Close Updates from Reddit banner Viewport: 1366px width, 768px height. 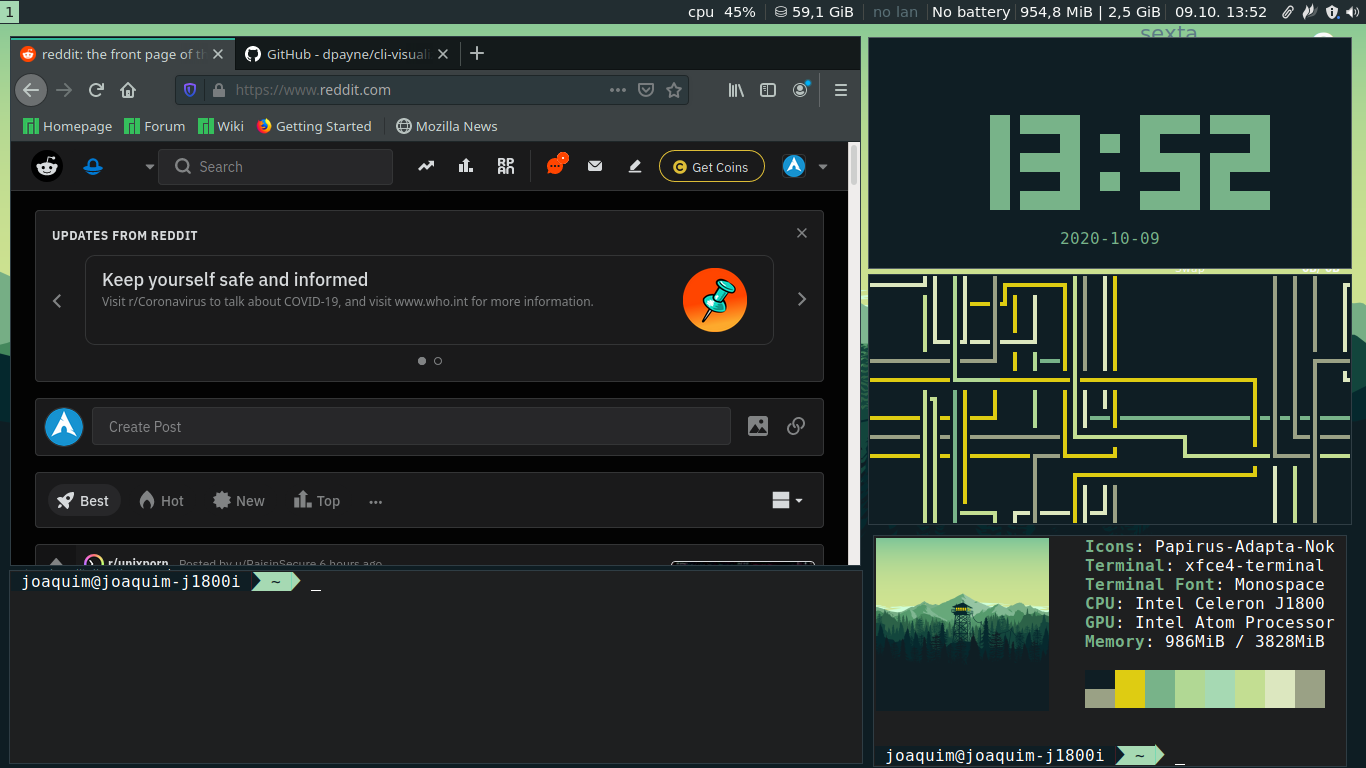(x=801, y=233)
